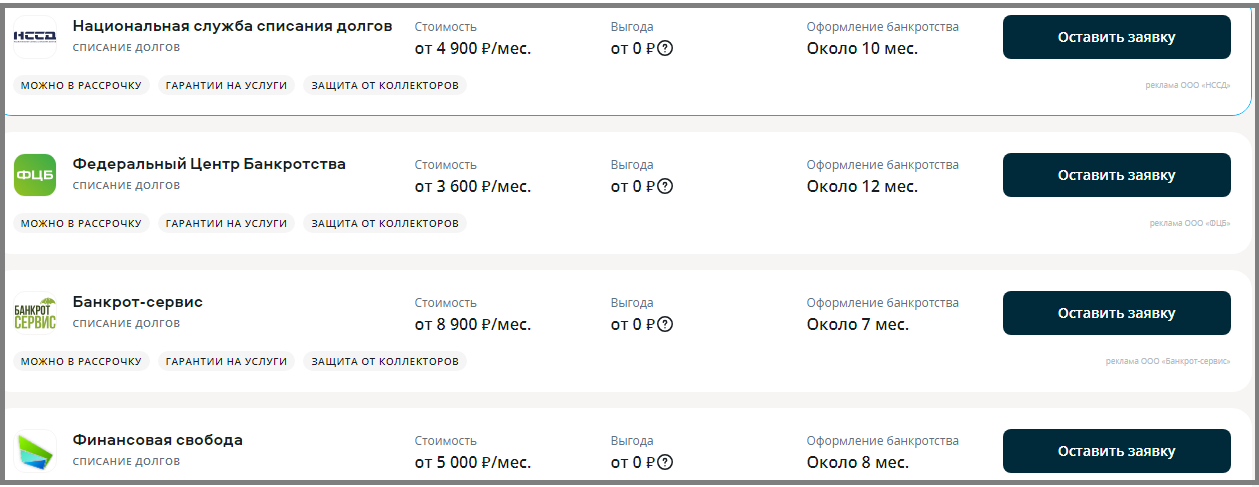
Task: Select the Защита от коллекторов tag for Банкрот-сервис
Action: [x=385, y=362]
